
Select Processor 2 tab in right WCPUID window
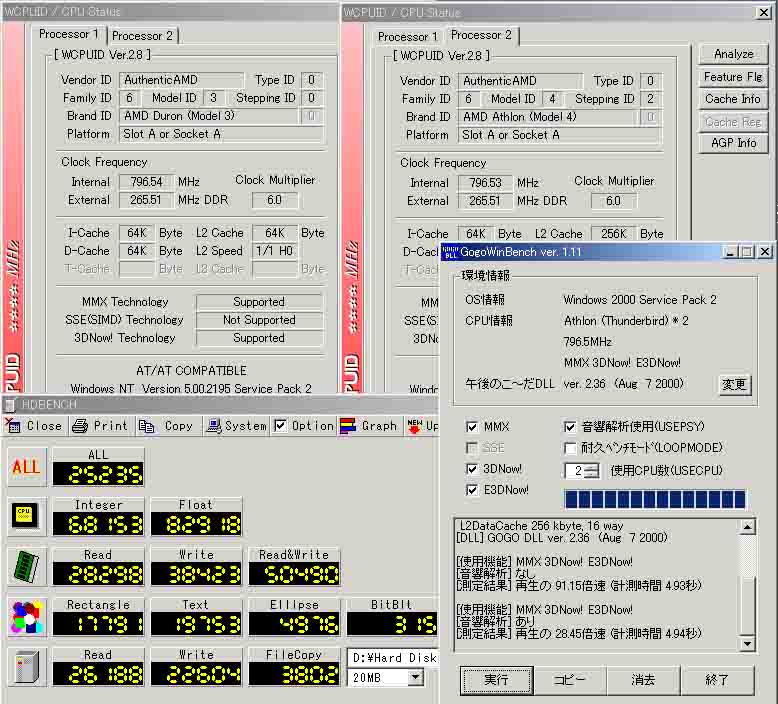tap(481, 35)
